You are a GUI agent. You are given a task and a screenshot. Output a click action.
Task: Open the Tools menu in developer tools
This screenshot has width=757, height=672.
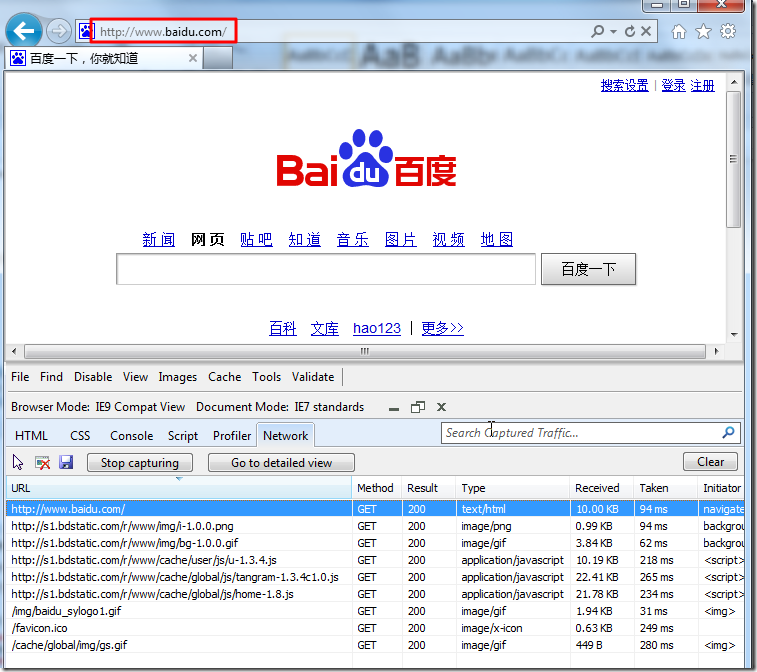[266, 377]
